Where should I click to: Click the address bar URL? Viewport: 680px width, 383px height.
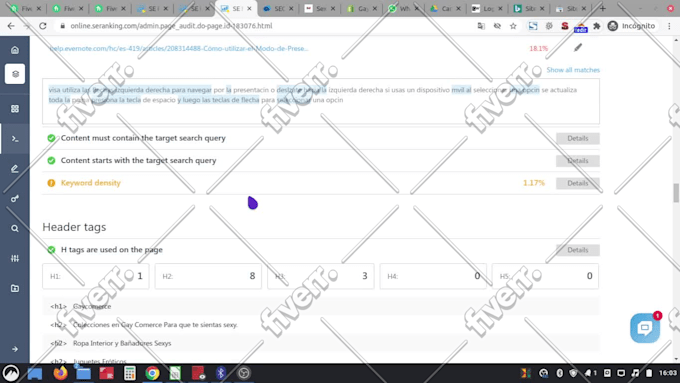[171, 26]
